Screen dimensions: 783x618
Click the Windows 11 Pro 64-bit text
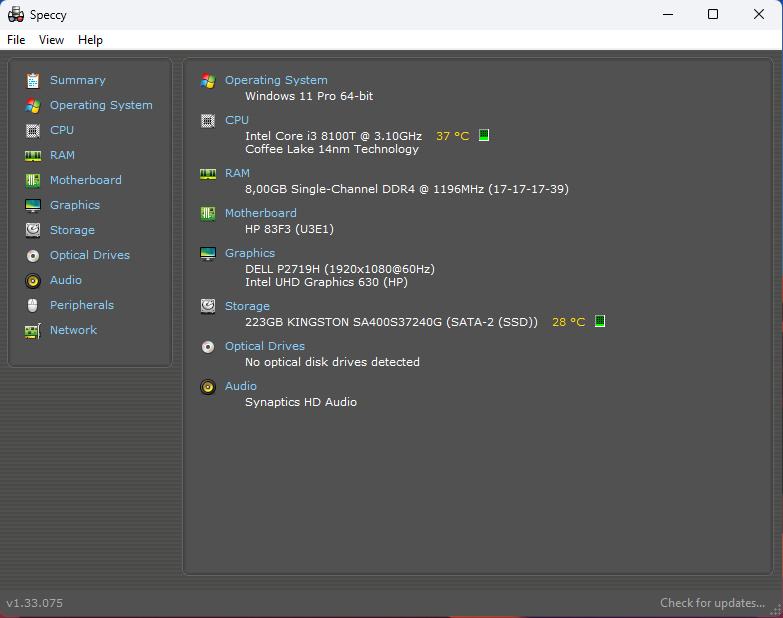(x=309, y=96)
